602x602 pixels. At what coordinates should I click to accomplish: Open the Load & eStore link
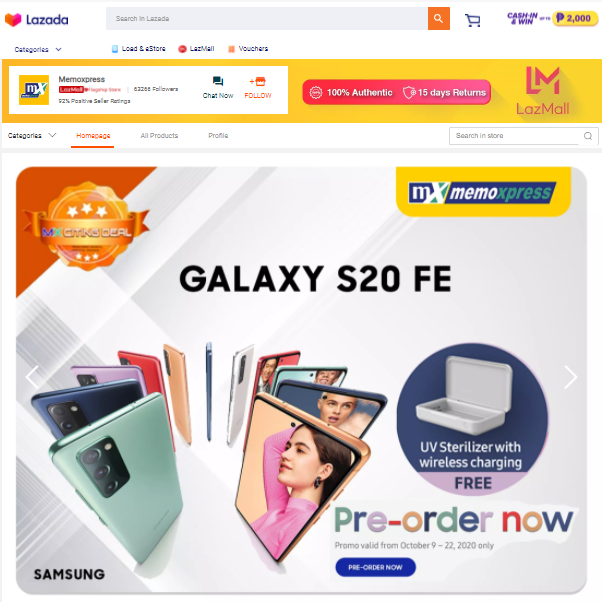(139, 49)
